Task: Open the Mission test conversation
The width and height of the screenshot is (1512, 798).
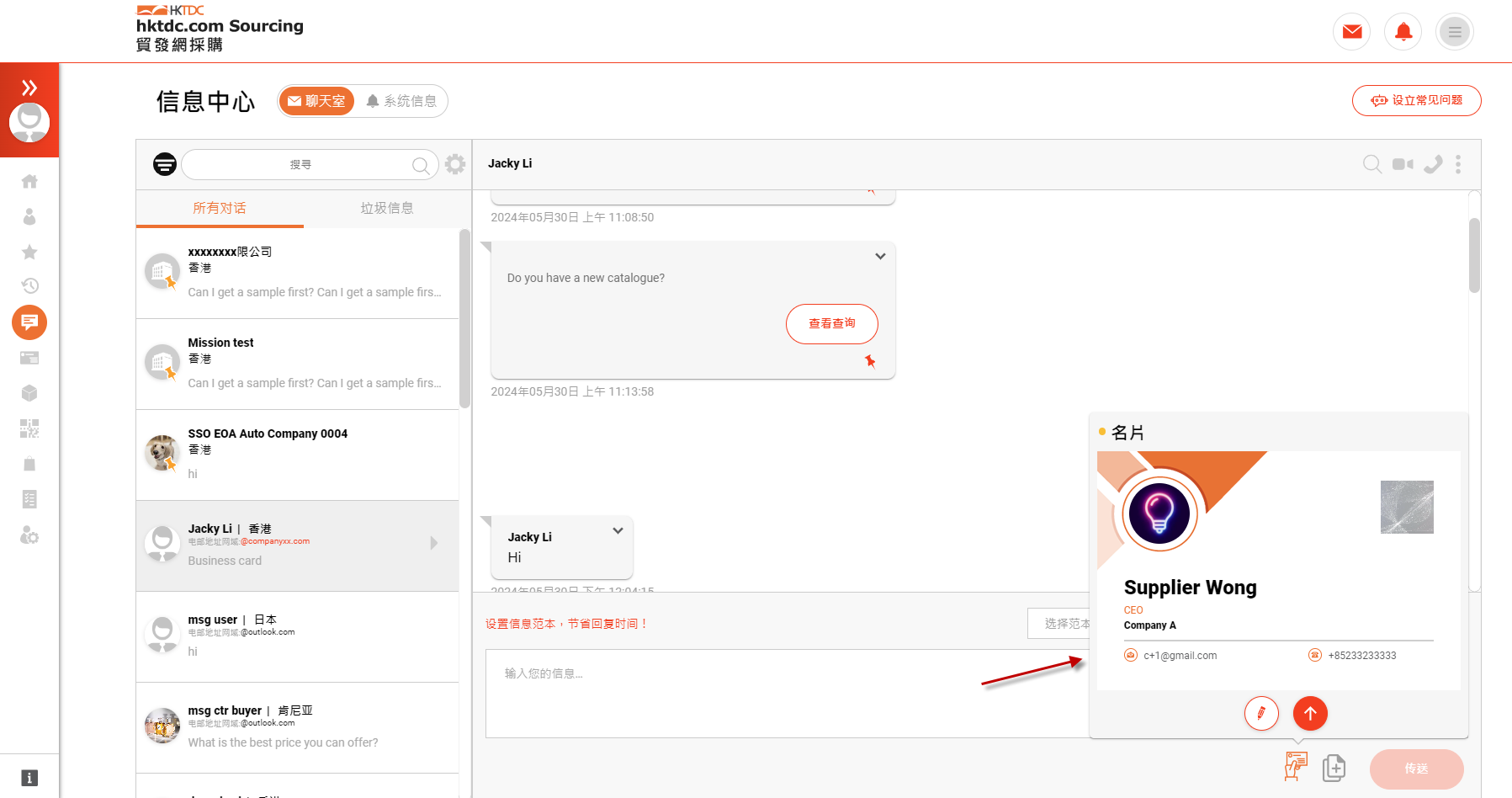Action: pyautogui.click(x=298, y=364)
